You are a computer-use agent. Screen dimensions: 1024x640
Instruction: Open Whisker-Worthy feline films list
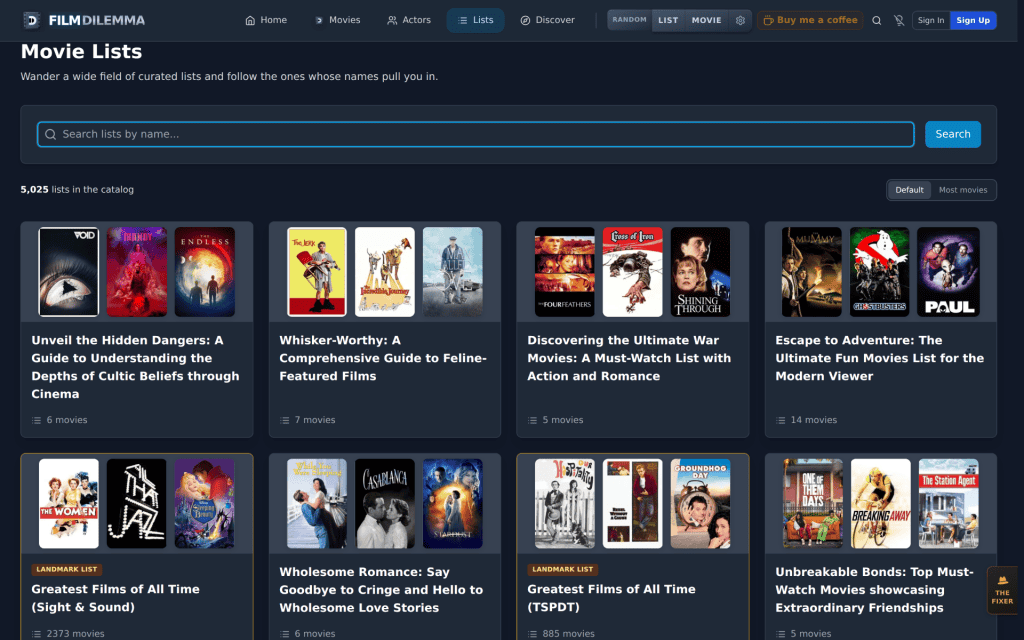pyautogui.click(x=383, y=358)
